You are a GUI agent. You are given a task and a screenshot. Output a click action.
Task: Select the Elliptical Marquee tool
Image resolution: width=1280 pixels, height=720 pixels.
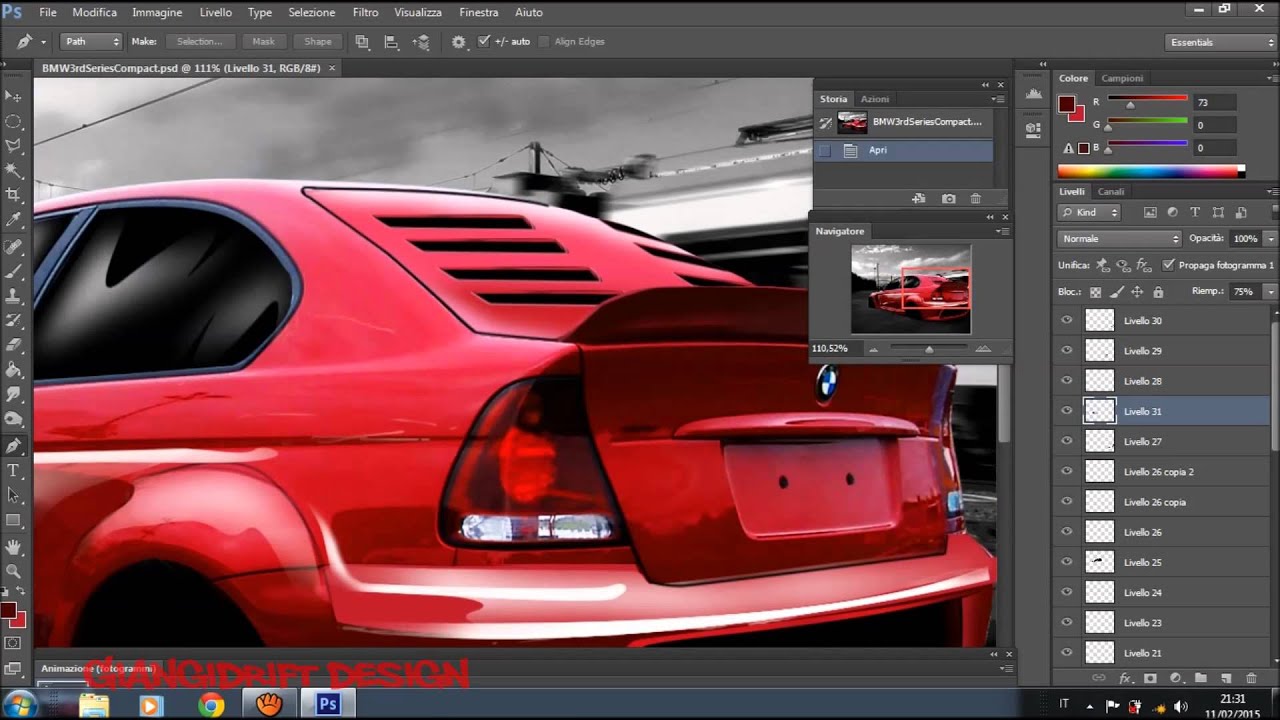[14, 121]
